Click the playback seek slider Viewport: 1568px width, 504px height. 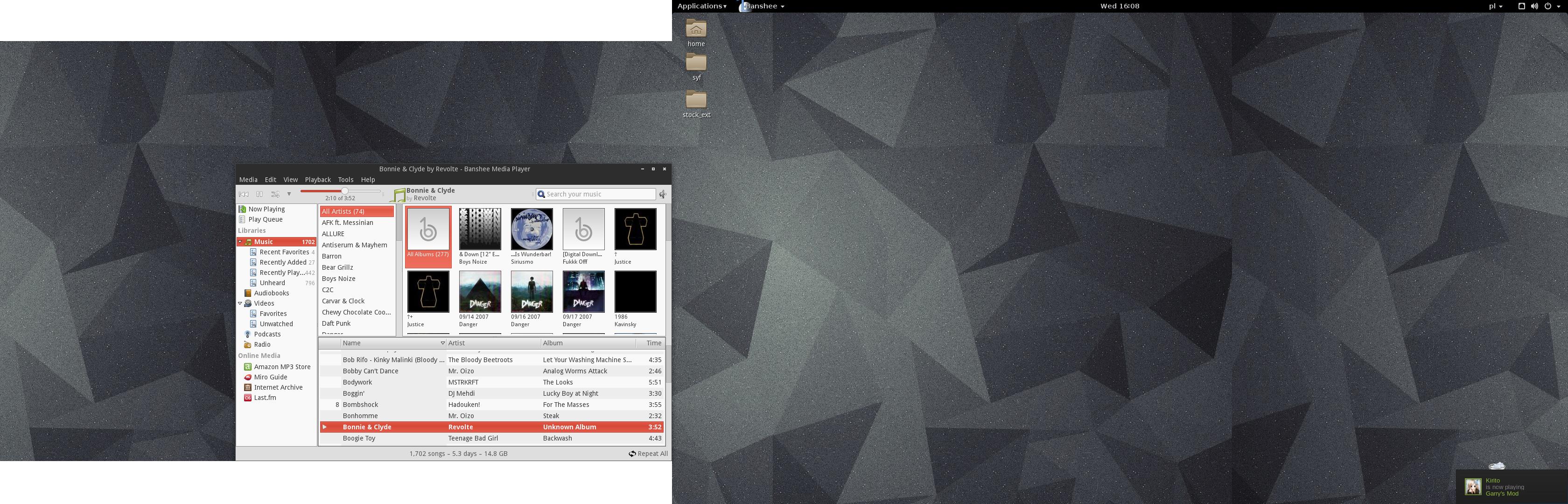(x=340, y=191)
